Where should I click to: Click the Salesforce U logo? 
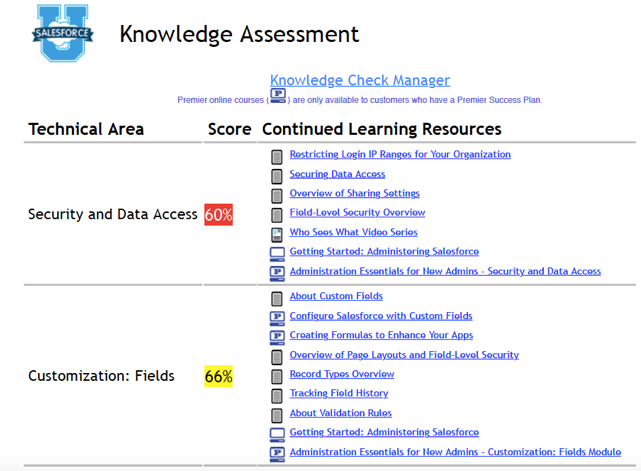[63, 33]
